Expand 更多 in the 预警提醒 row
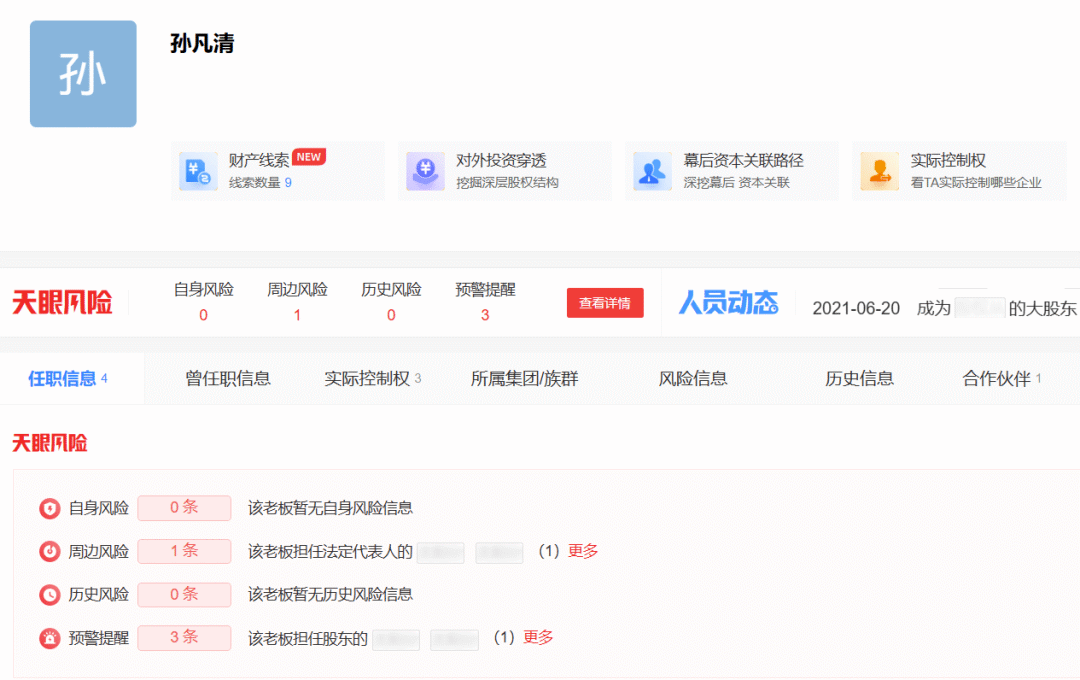The height and width of the screenshot is (680, 1080). click(x=538, y=637)
